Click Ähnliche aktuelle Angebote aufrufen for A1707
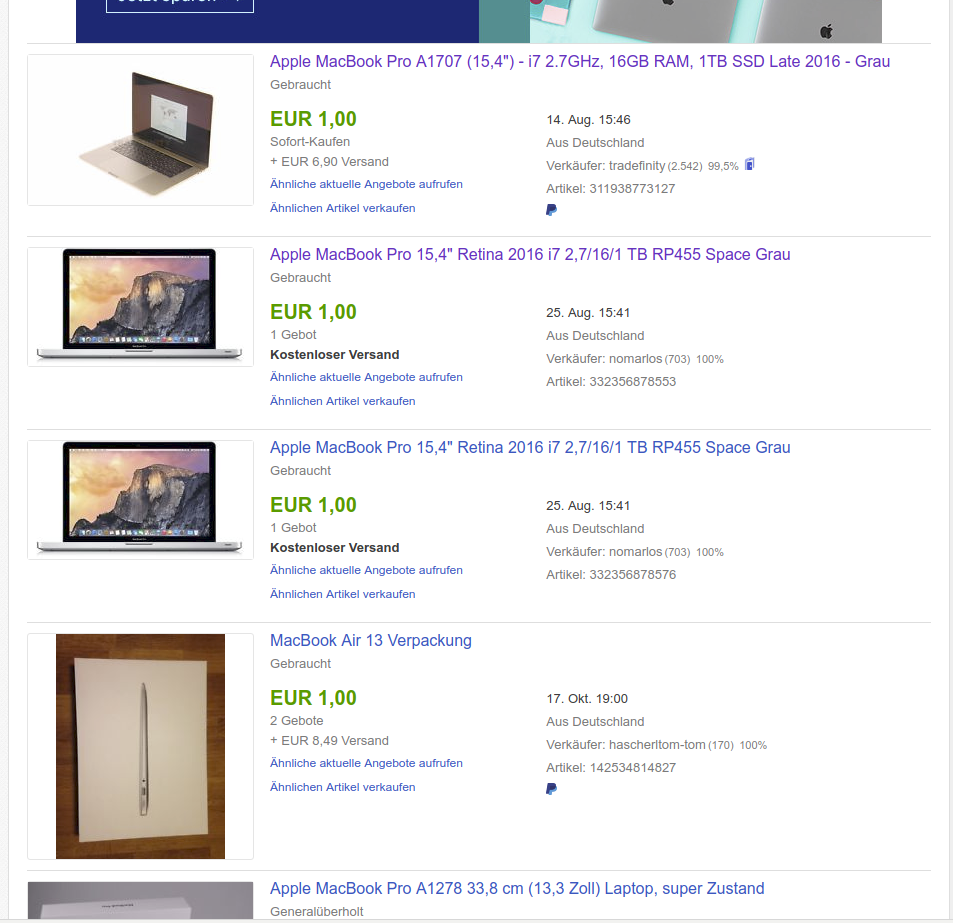 (366, 184)
